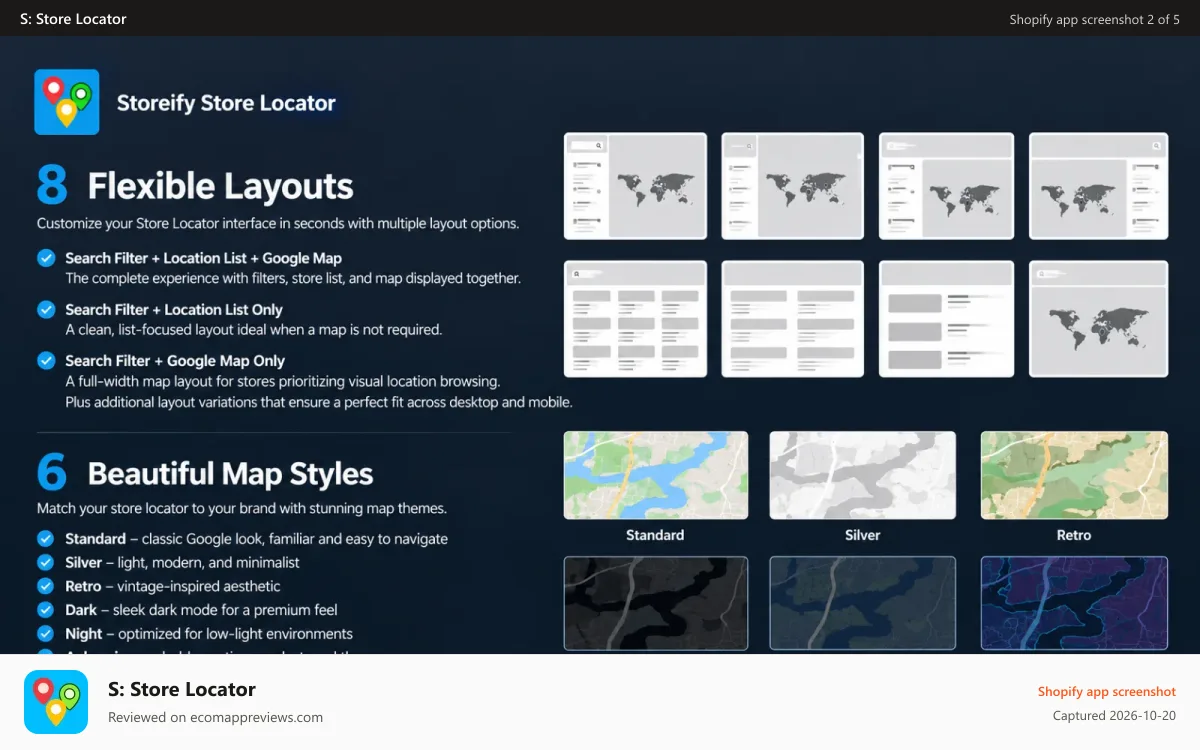Viewport: 1200px width, 750px height.
Task: Click the 6 Beautiful Map Styles heading
Action: 205,473
